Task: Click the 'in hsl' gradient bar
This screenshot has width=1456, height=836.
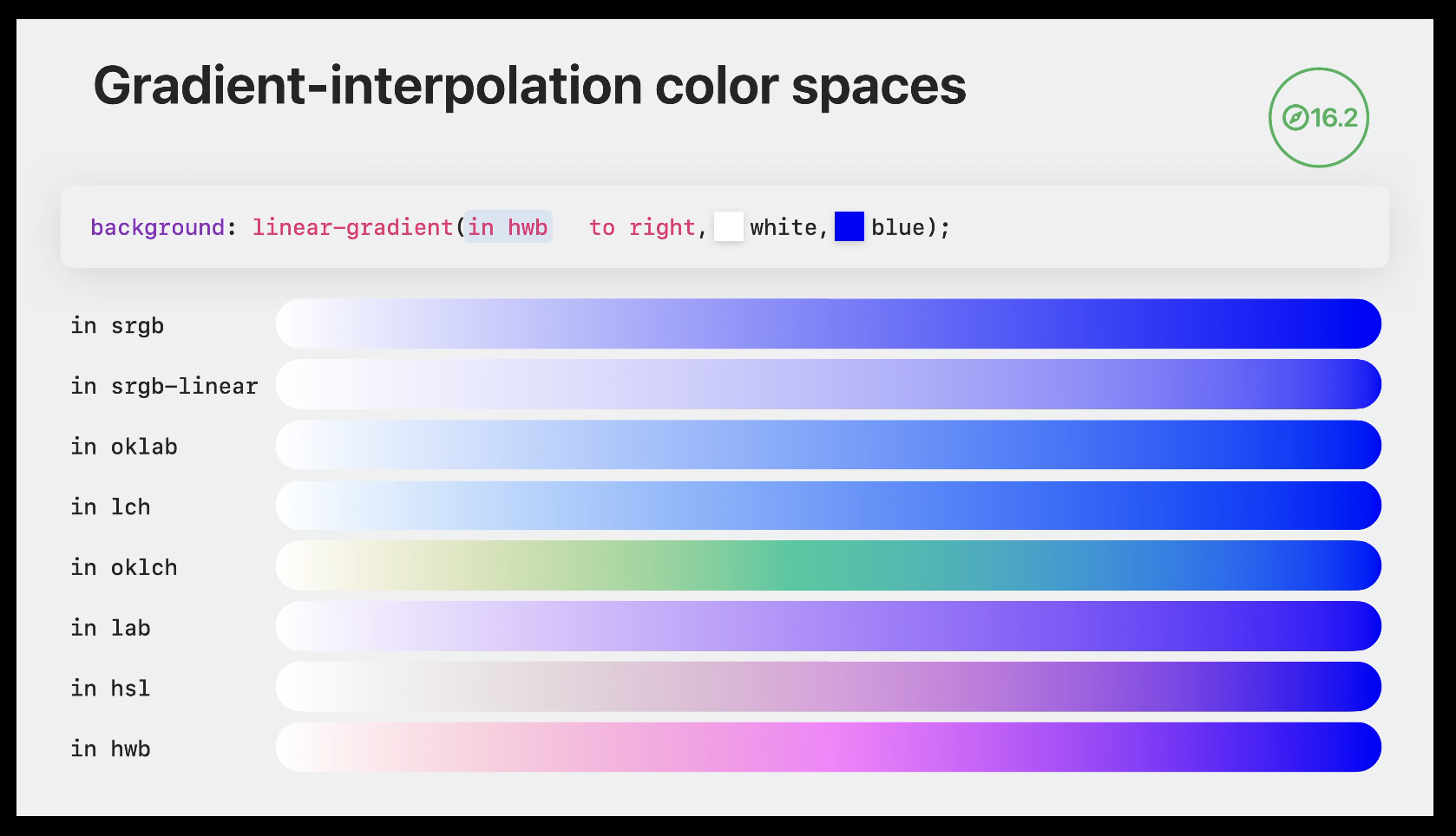Action: click(829, 687)
